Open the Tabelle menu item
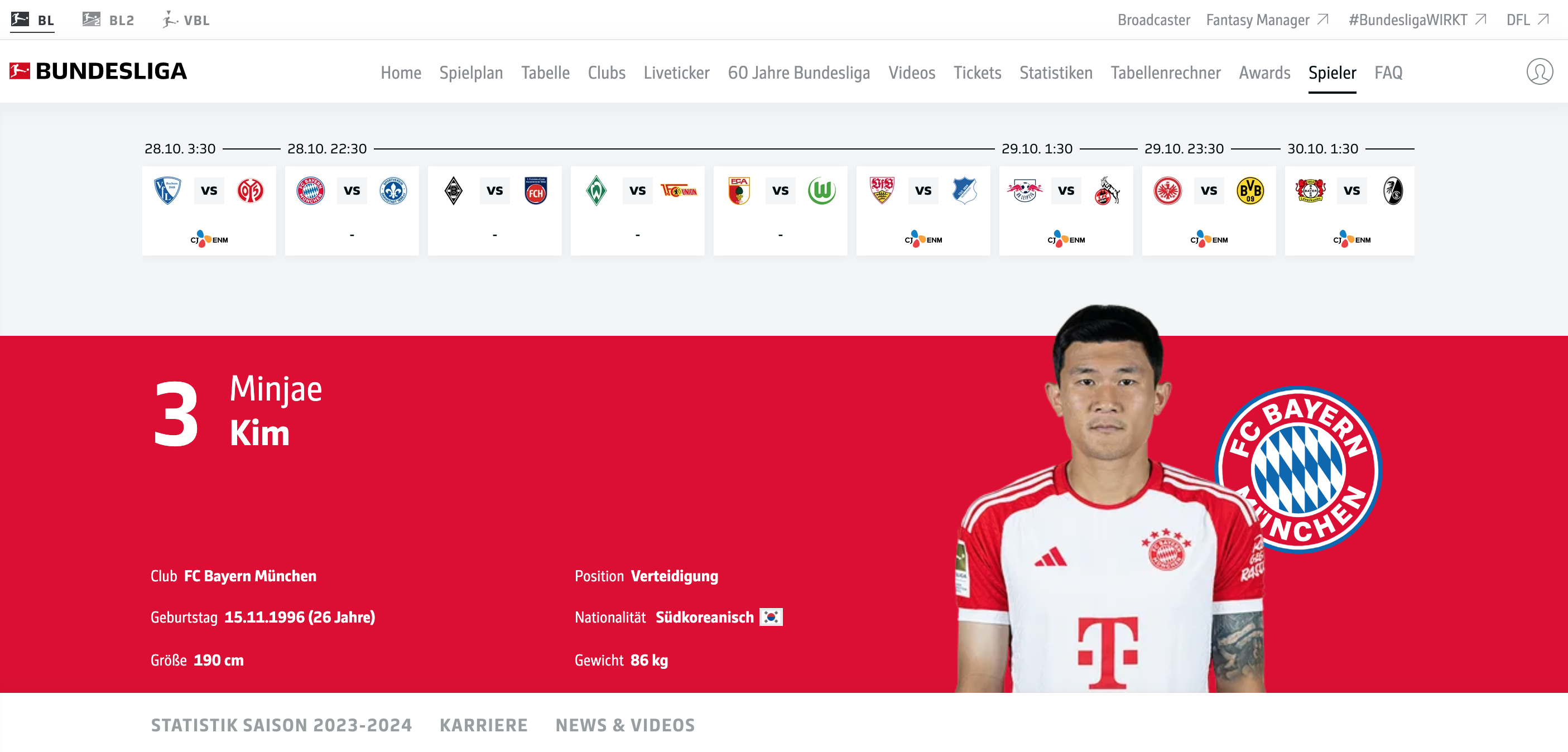The height and width of the screenshot is (752, 1568). [545, 73]
